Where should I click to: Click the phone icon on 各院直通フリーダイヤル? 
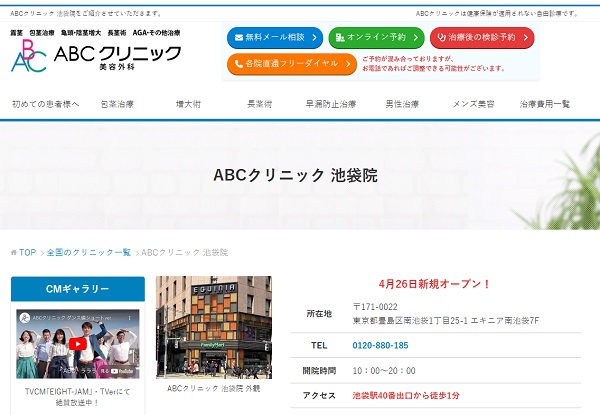point(236,64)
